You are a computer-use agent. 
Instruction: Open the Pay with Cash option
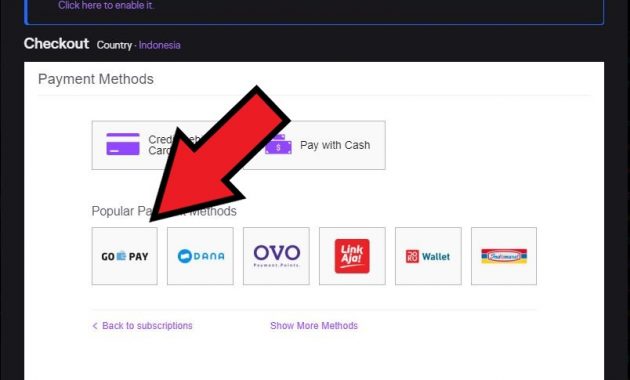[314, 145]
